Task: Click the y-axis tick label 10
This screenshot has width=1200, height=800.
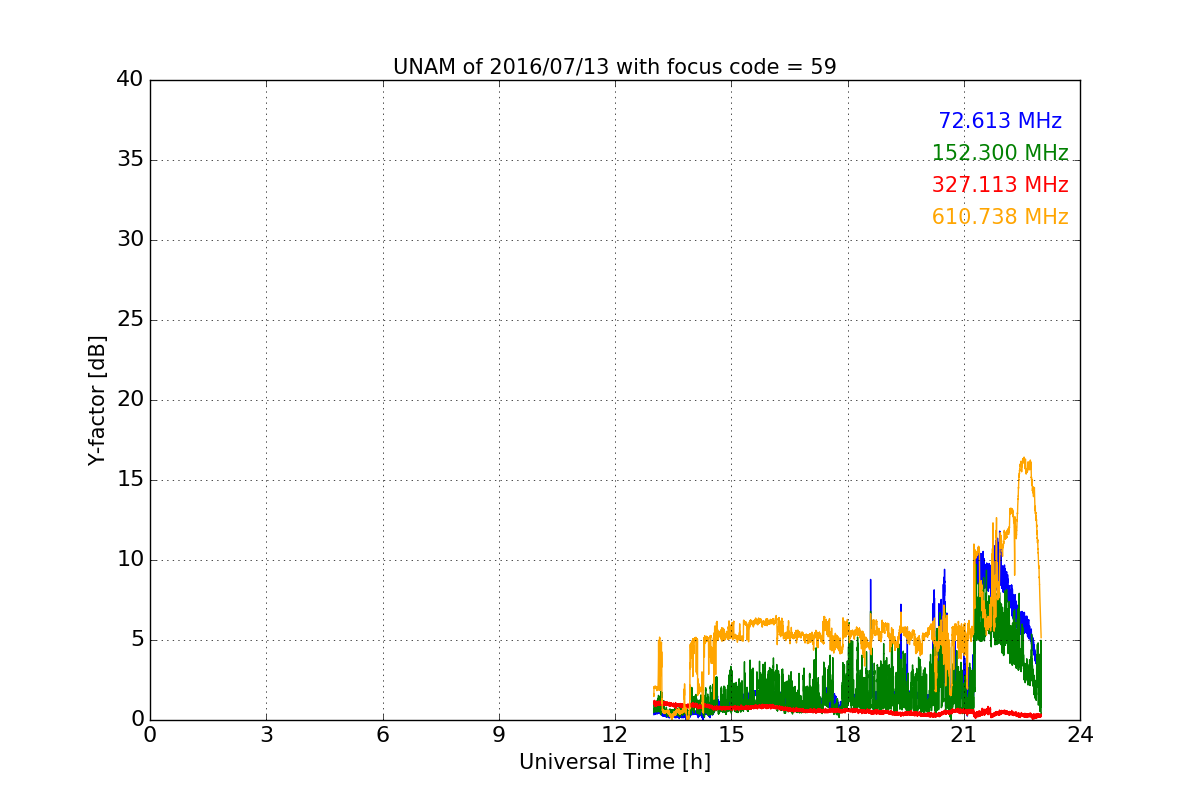Action: 130,560
